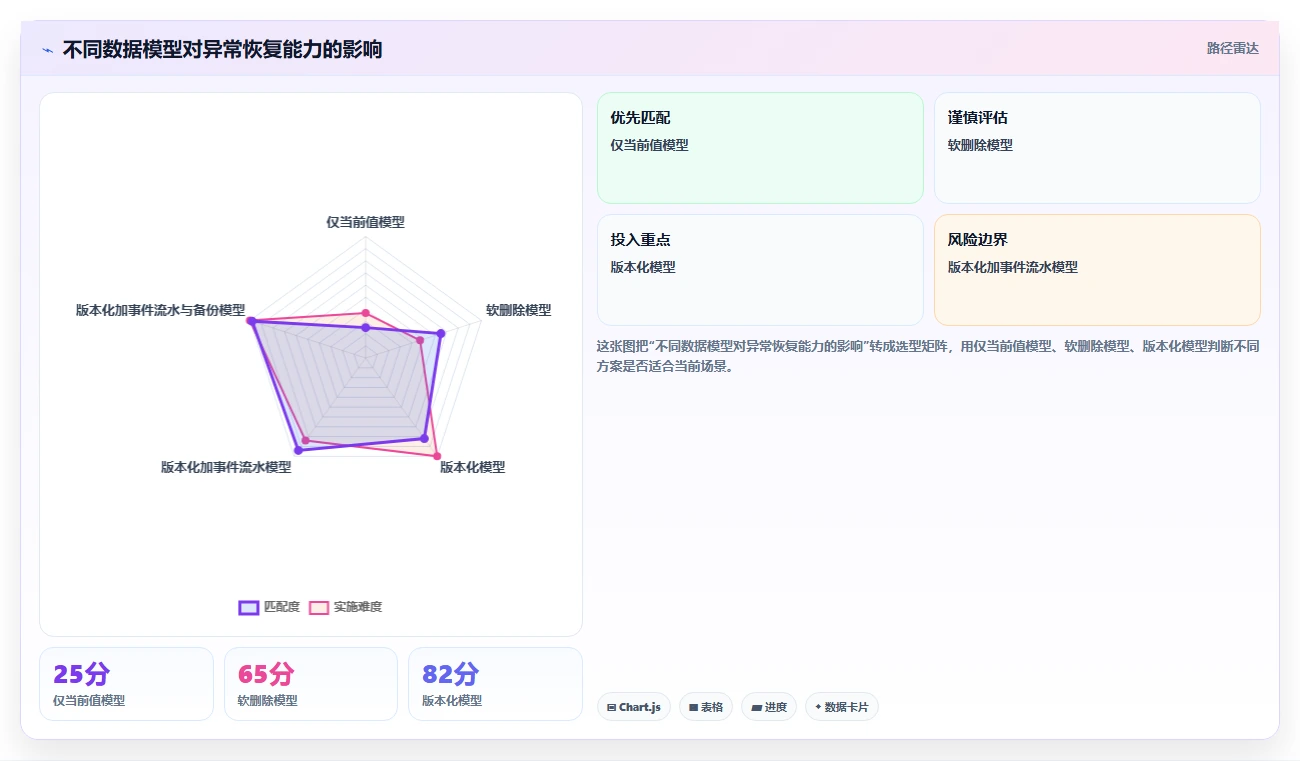Click the 版本化模型 radar axis label
The width and height of the screenshot is (1300, 761).
(x=472, y=467)
